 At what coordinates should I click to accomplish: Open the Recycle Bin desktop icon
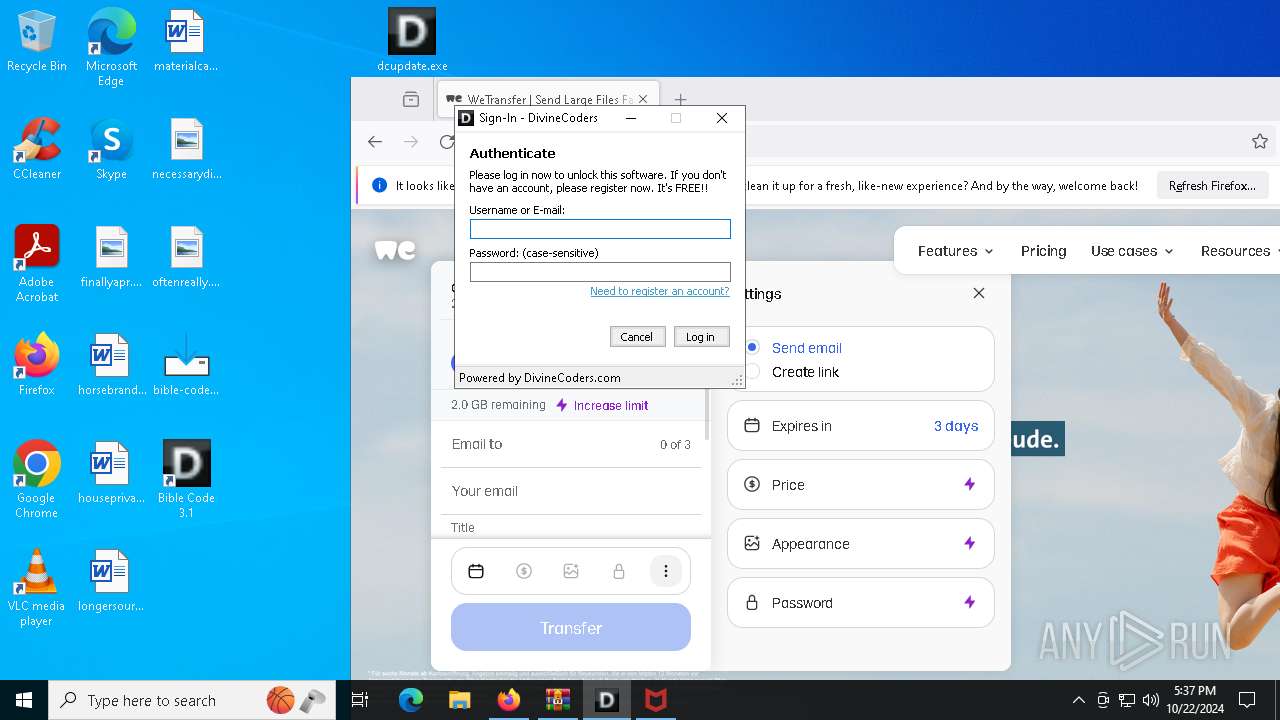tap(37, 42)
